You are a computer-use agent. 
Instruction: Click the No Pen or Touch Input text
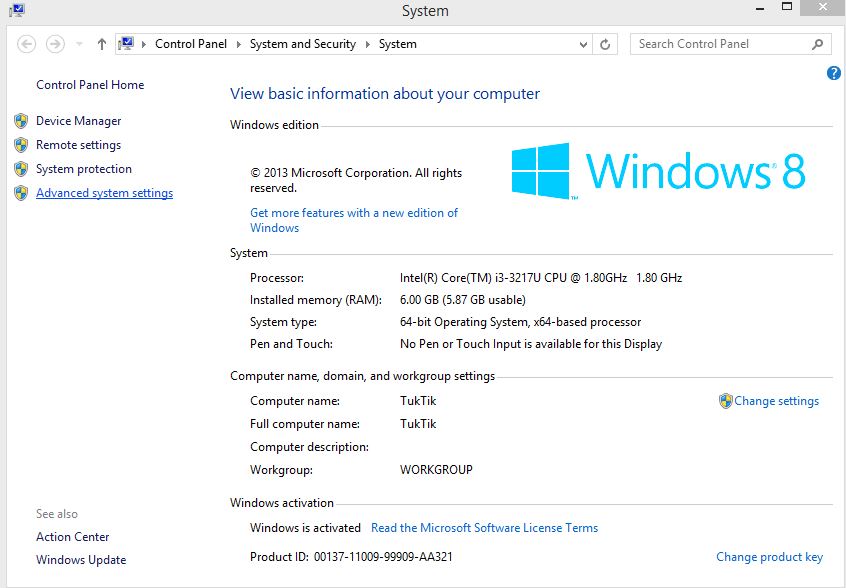[531, 344]
